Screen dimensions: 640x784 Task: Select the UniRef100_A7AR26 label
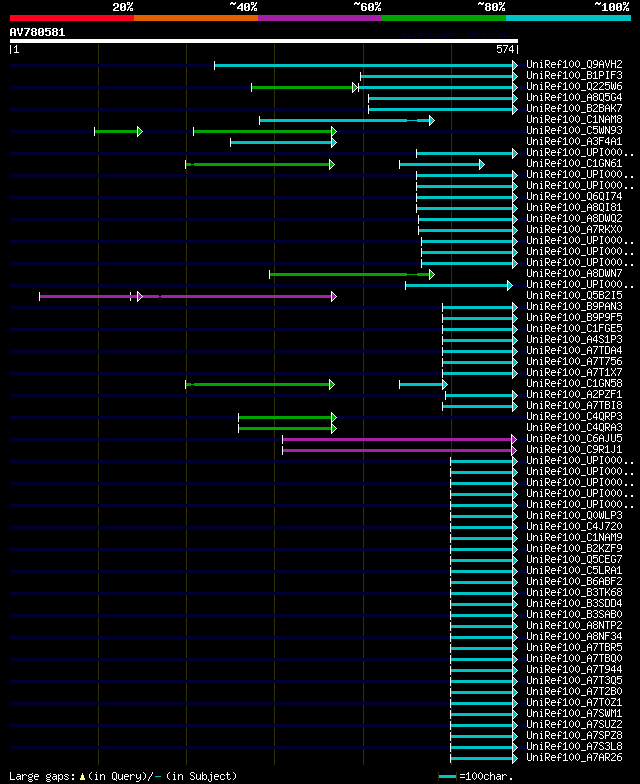574,757
